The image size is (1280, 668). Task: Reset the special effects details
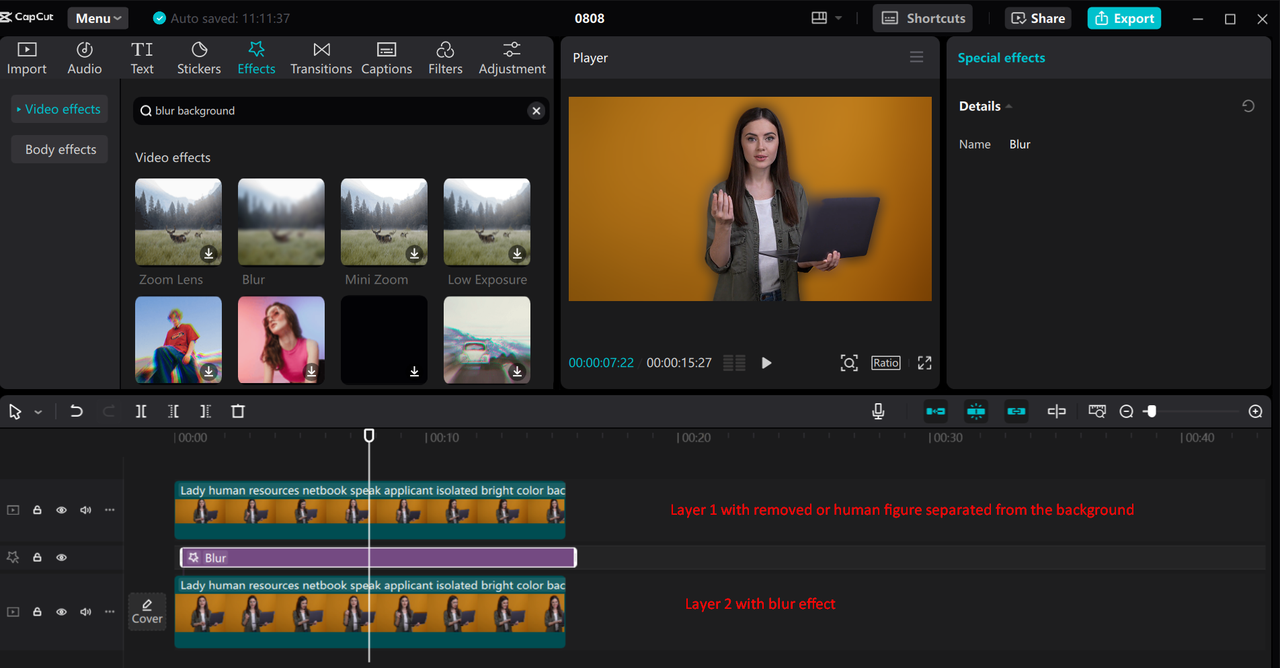pos(1248,106)
